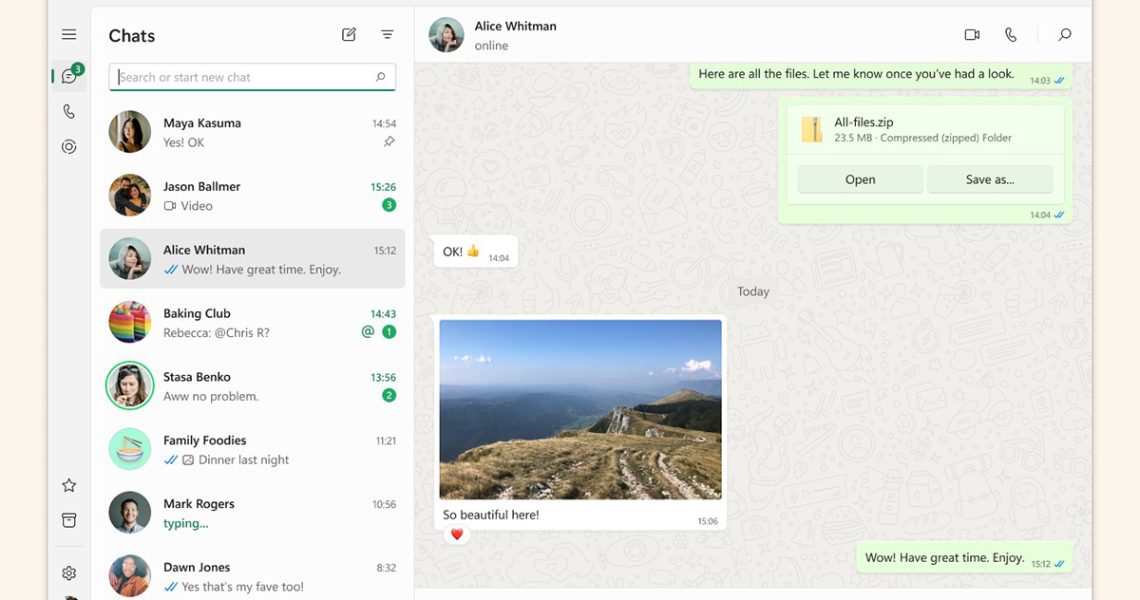This screenshot has width=1140, height=600.
Task: Click the "Chats" heading
Action: 132,36
